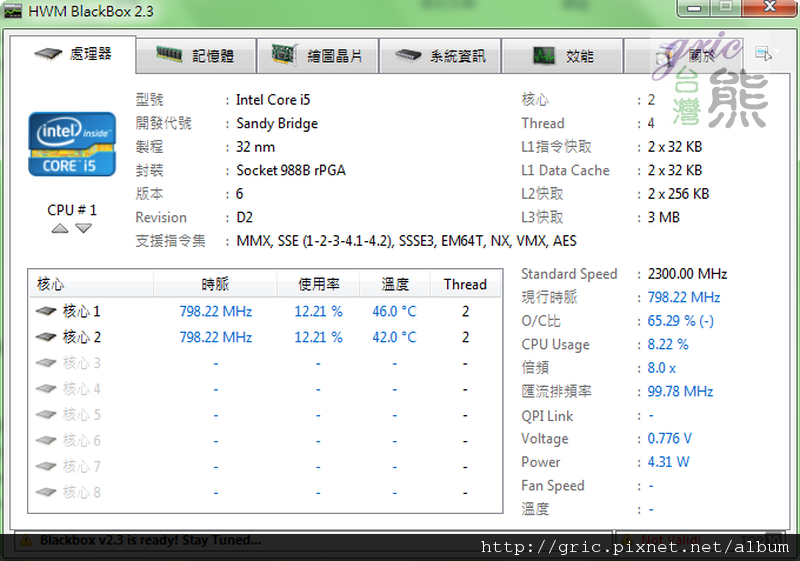Click the 溫度 column header

point(395,284)
